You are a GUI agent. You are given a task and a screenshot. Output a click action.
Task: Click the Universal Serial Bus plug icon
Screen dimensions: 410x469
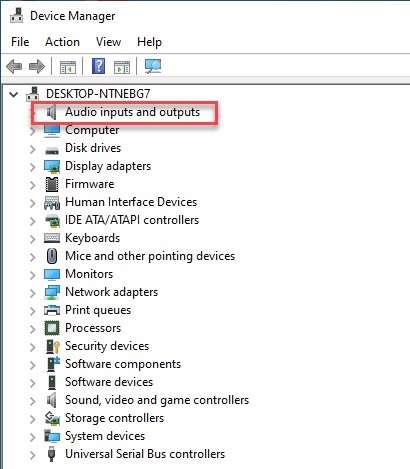click(51, 454)
